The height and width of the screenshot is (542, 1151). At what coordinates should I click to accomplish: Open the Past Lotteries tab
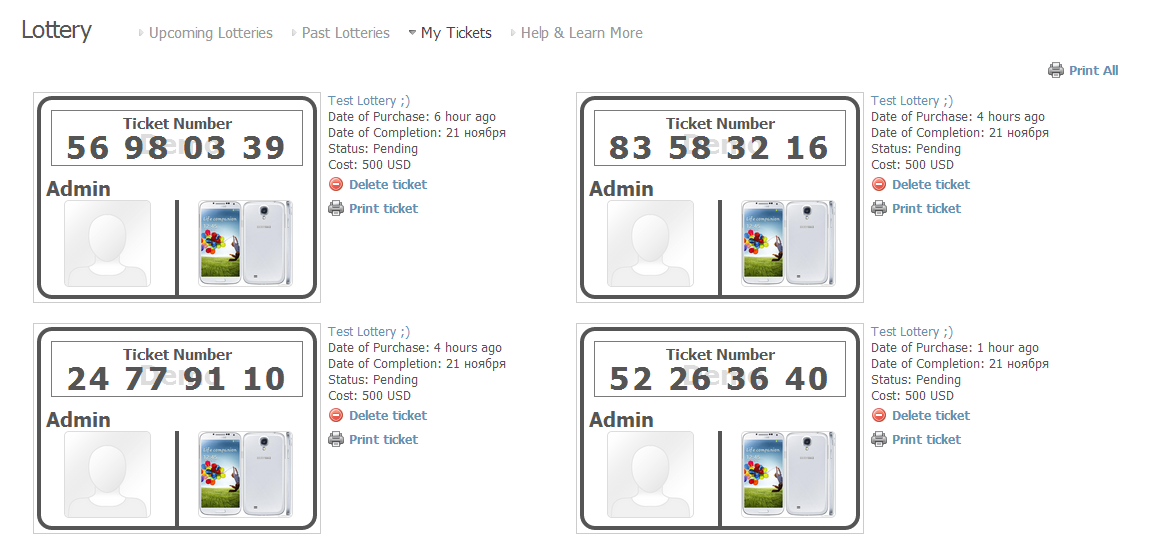[346, 33]
